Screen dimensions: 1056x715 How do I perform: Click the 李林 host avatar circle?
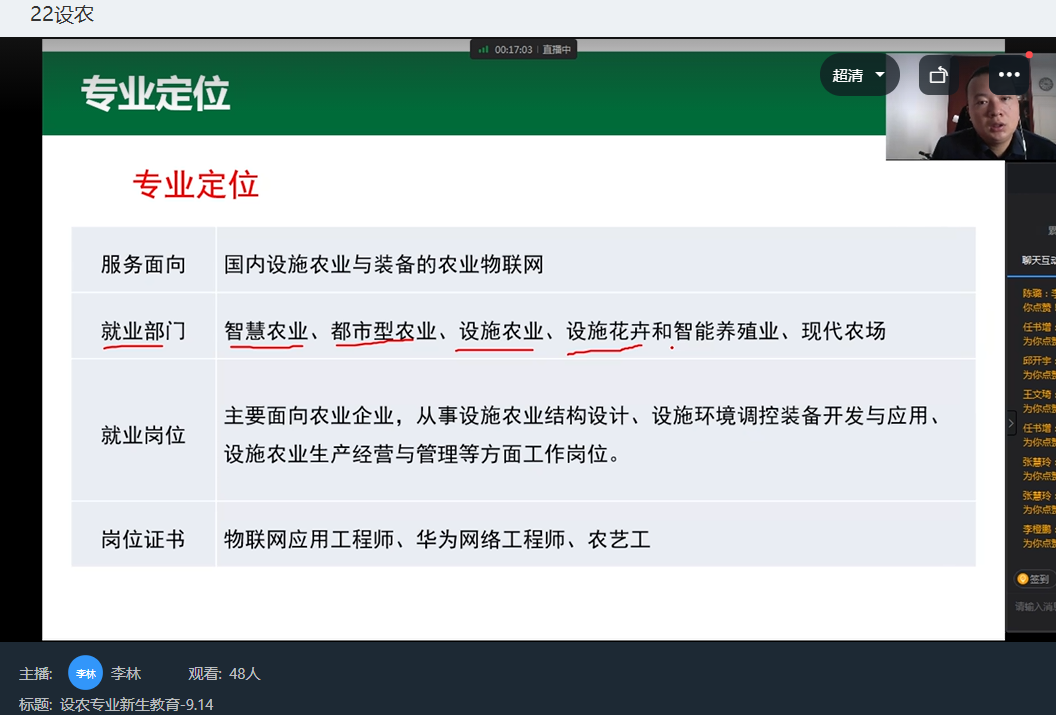(x=86, y=673)
